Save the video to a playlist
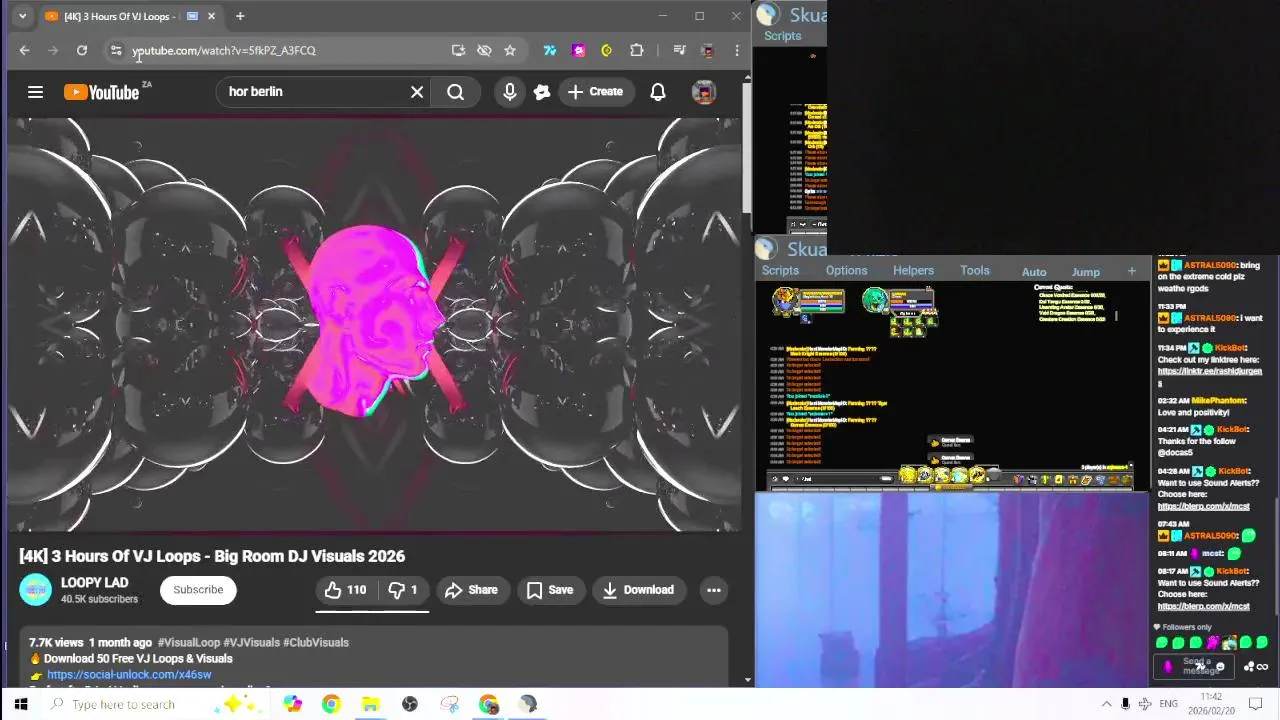Screen dimensions: 1280x720 [550, 590]
